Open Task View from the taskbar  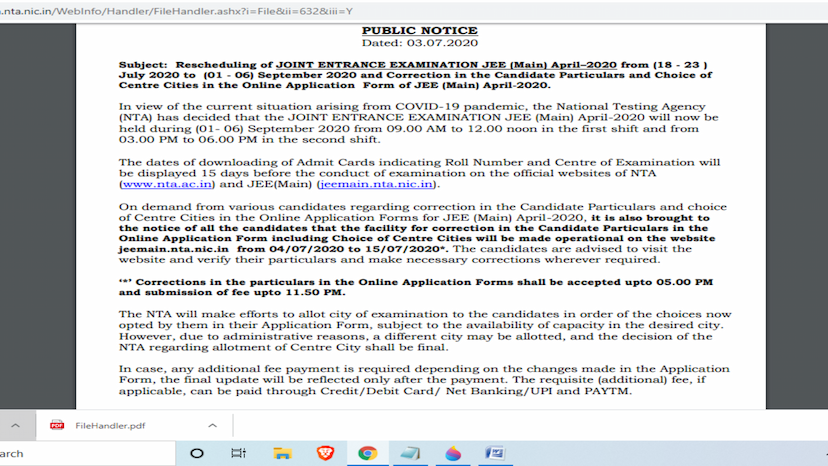coord(239,453)
